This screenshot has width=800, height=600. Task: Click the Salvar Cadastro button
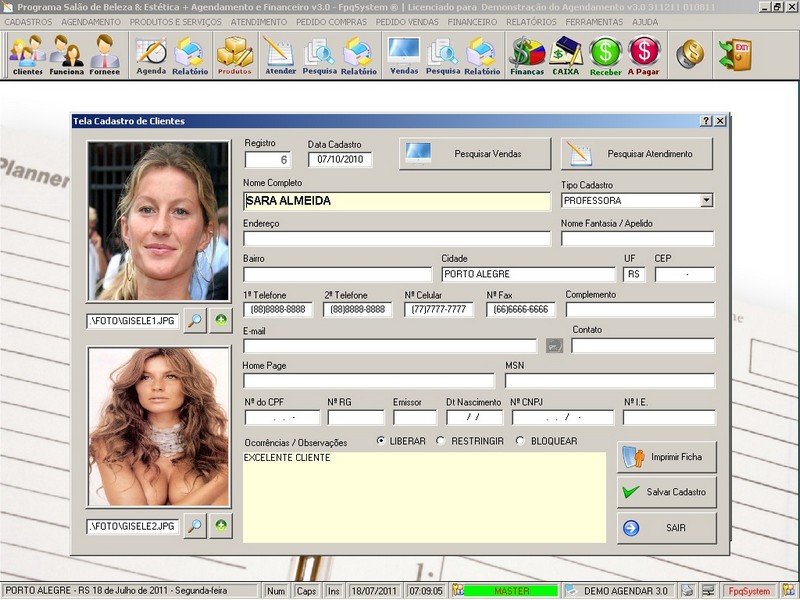click(x=666, y=492)
